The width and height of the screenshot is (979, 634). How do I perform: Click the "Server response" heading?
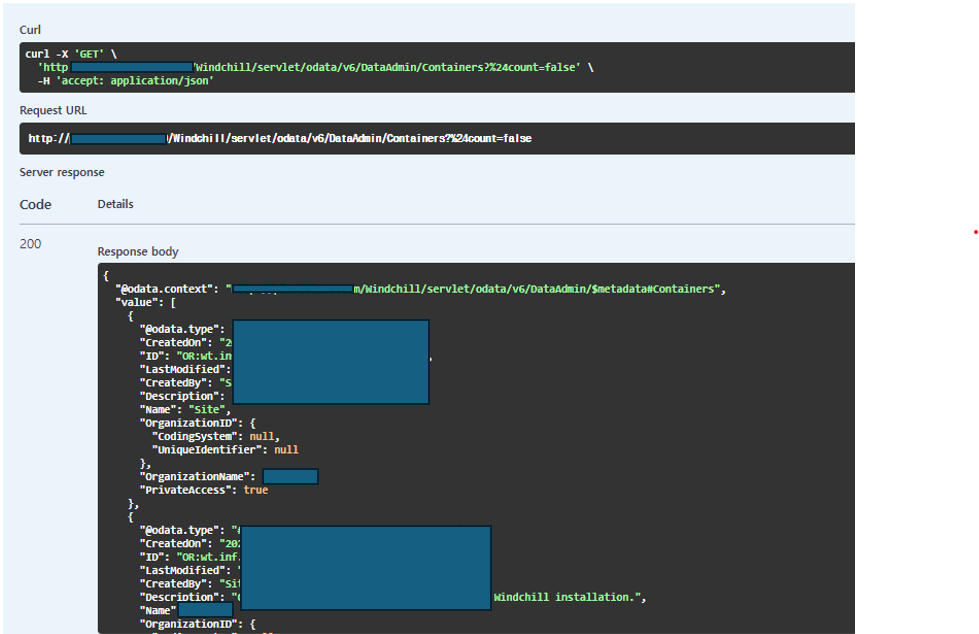62,172
